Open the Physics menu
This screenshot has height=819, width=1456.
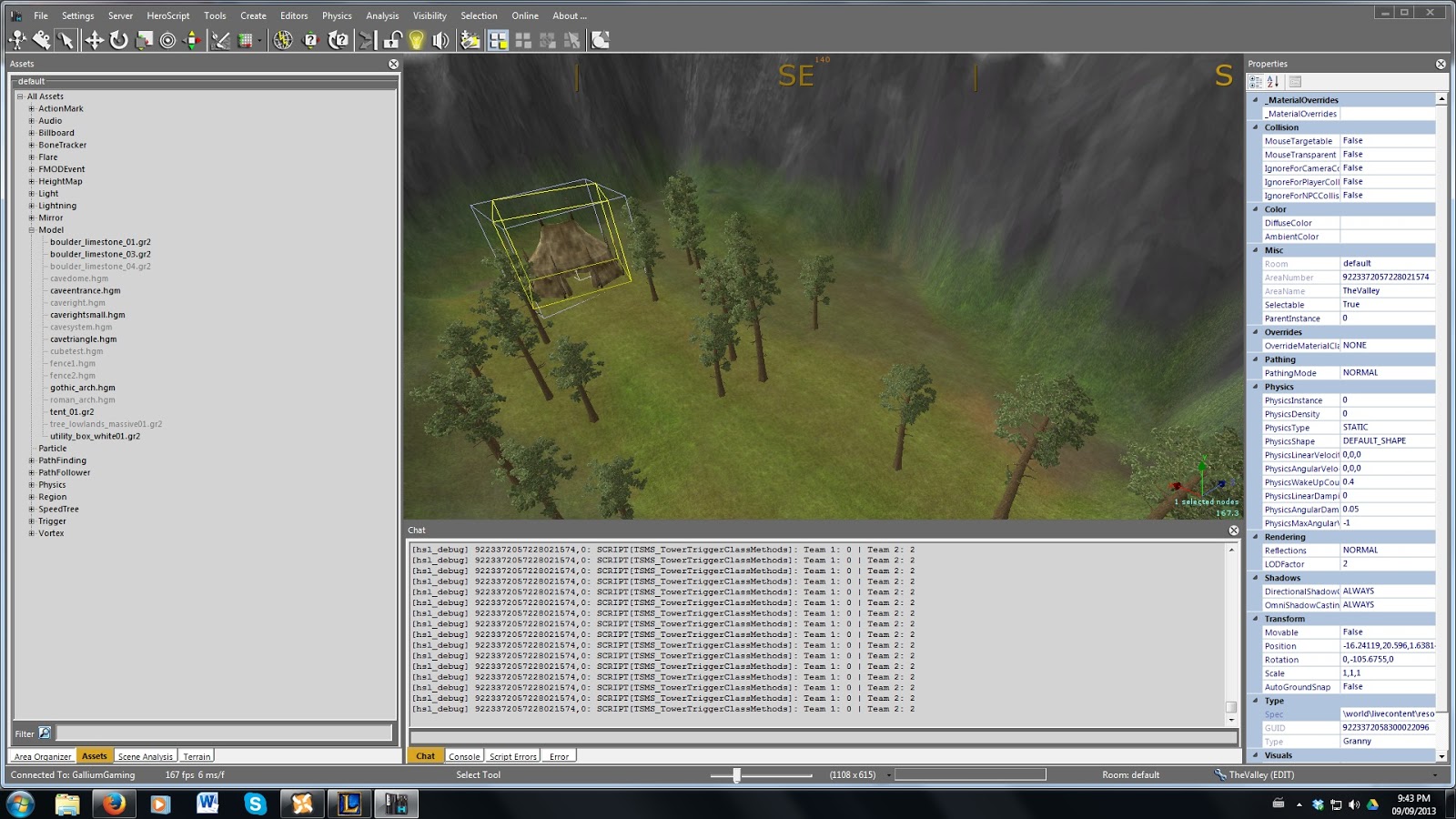pos(337,15)
